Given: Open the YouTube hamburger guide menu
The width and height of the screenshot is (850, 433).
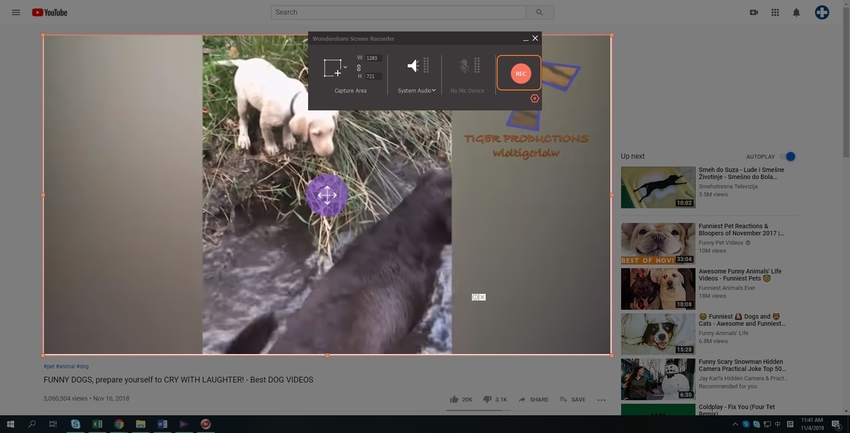Looking at the screenshot, I should (16, 12).
